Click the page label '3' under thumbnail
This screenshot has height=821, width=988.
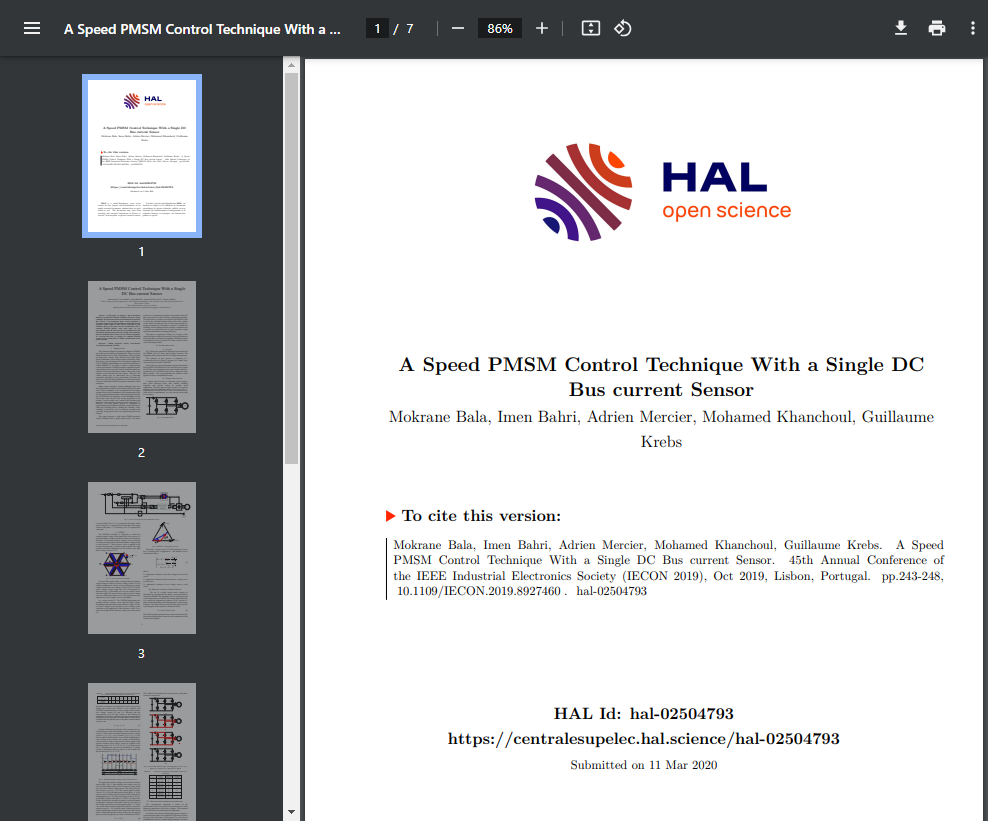[141, 653]
